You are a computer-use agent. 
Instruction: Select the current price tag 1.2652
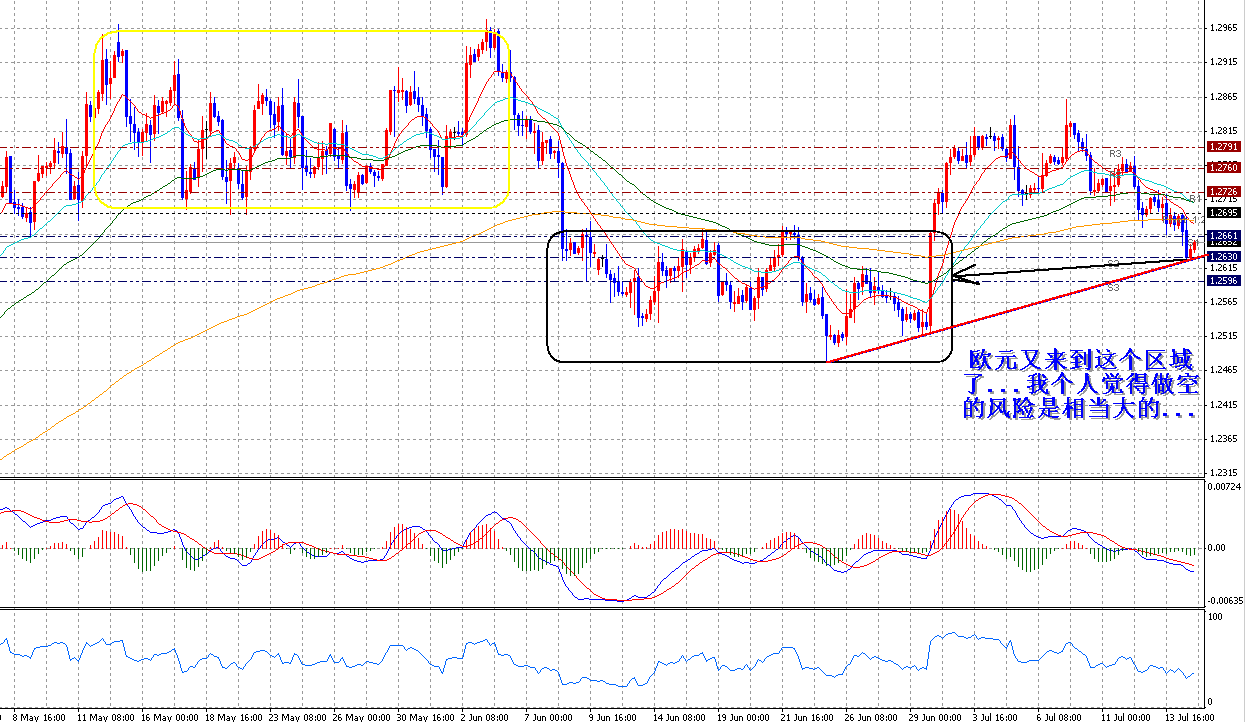pos(1223,243)
